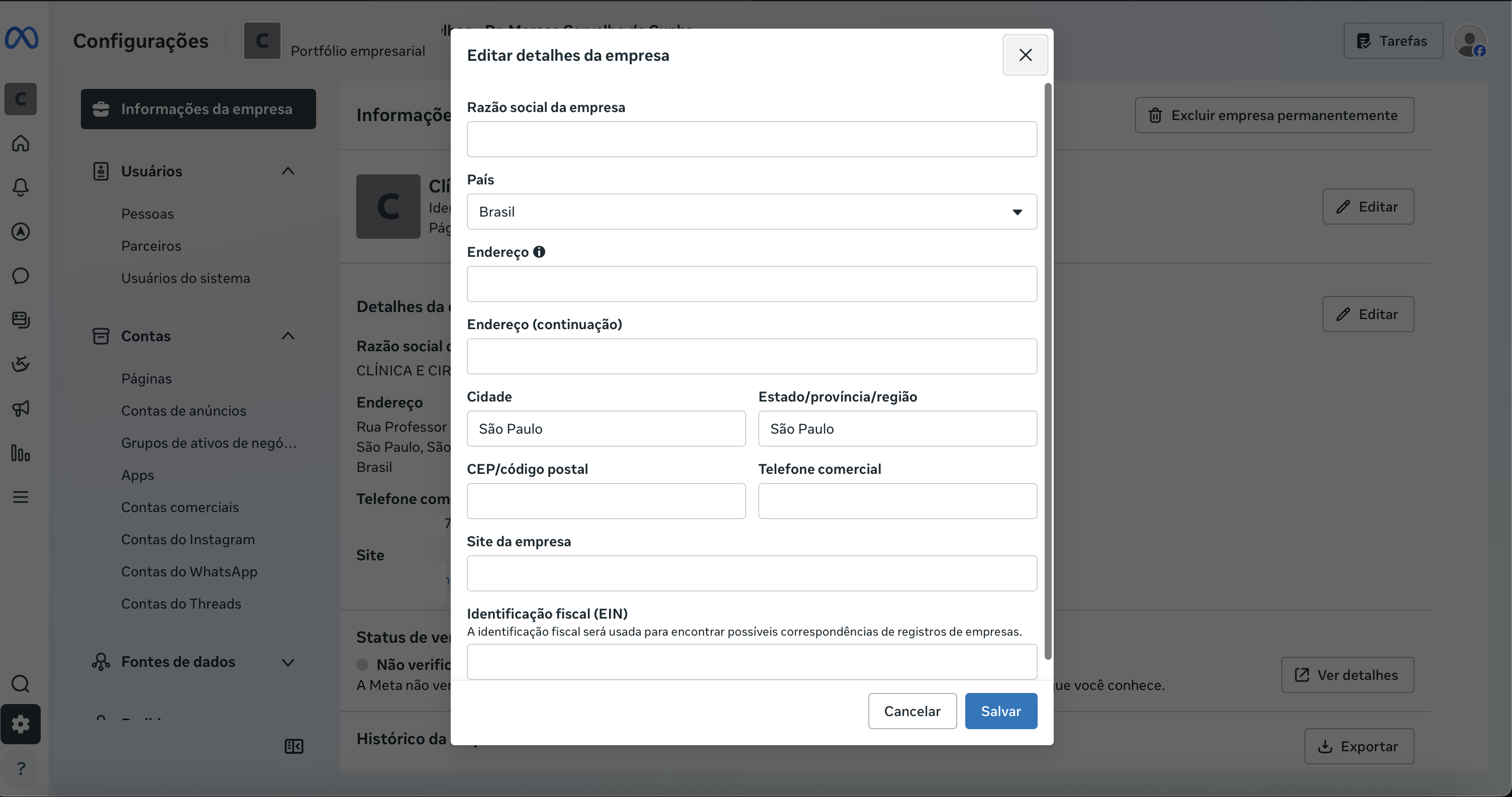Select the Settings gear icon
This screenshot has height=797, width=1512.
click(x=21, y=725)
